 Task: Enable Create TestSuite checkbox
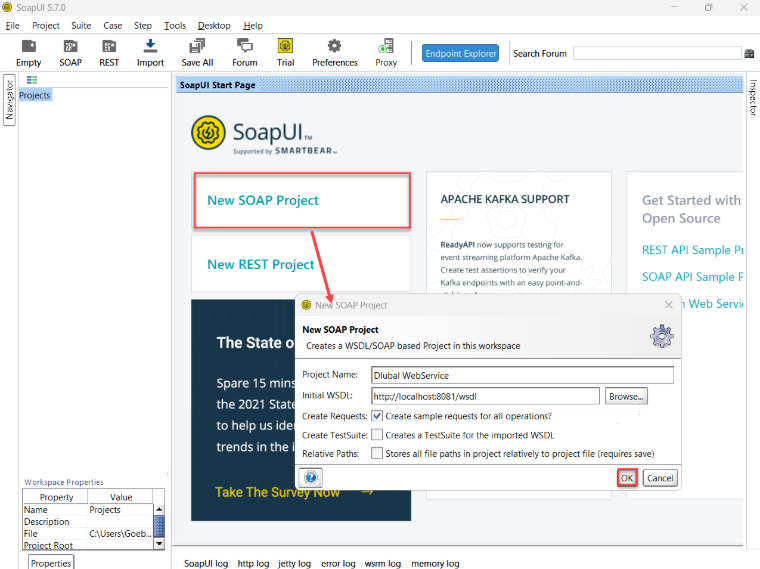pos(377,435)
